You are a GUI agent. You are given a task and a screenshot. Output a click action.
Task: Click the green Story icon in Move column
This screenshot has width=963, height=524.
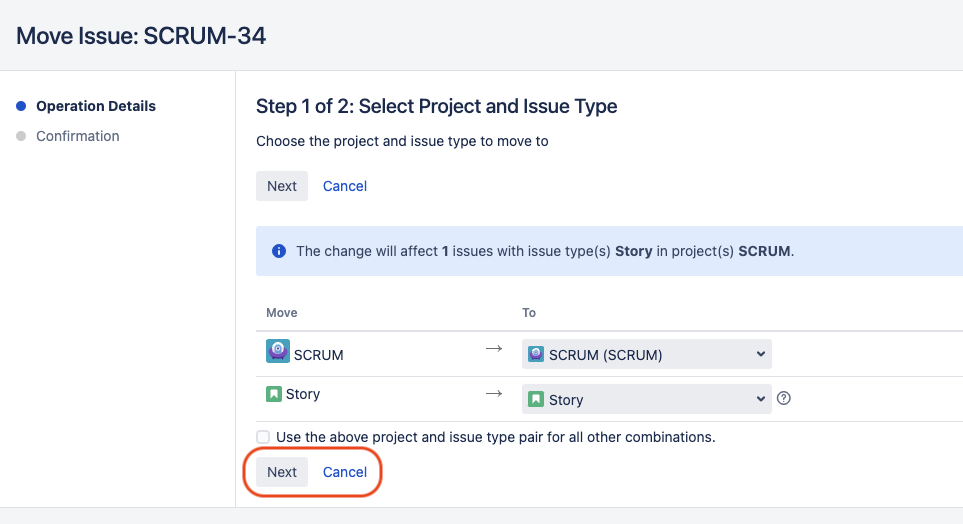tap(274, 394)
